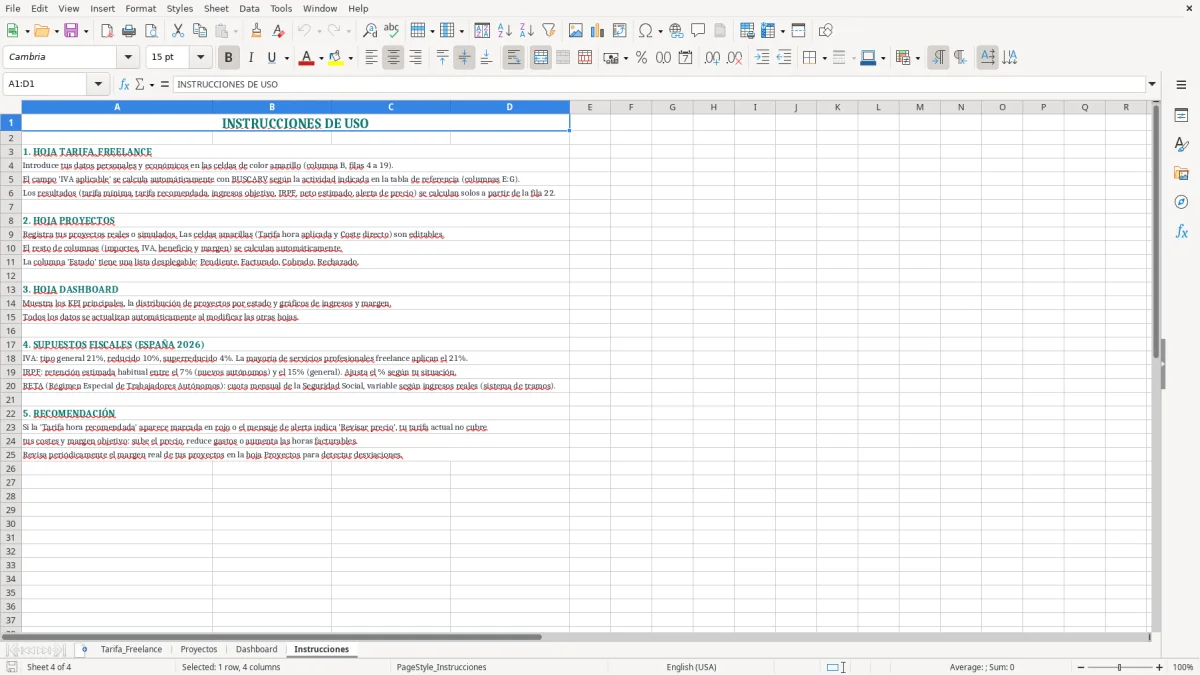The image size is (1200, 675).
Task: Toggle underline formatting
Action: 271,58
